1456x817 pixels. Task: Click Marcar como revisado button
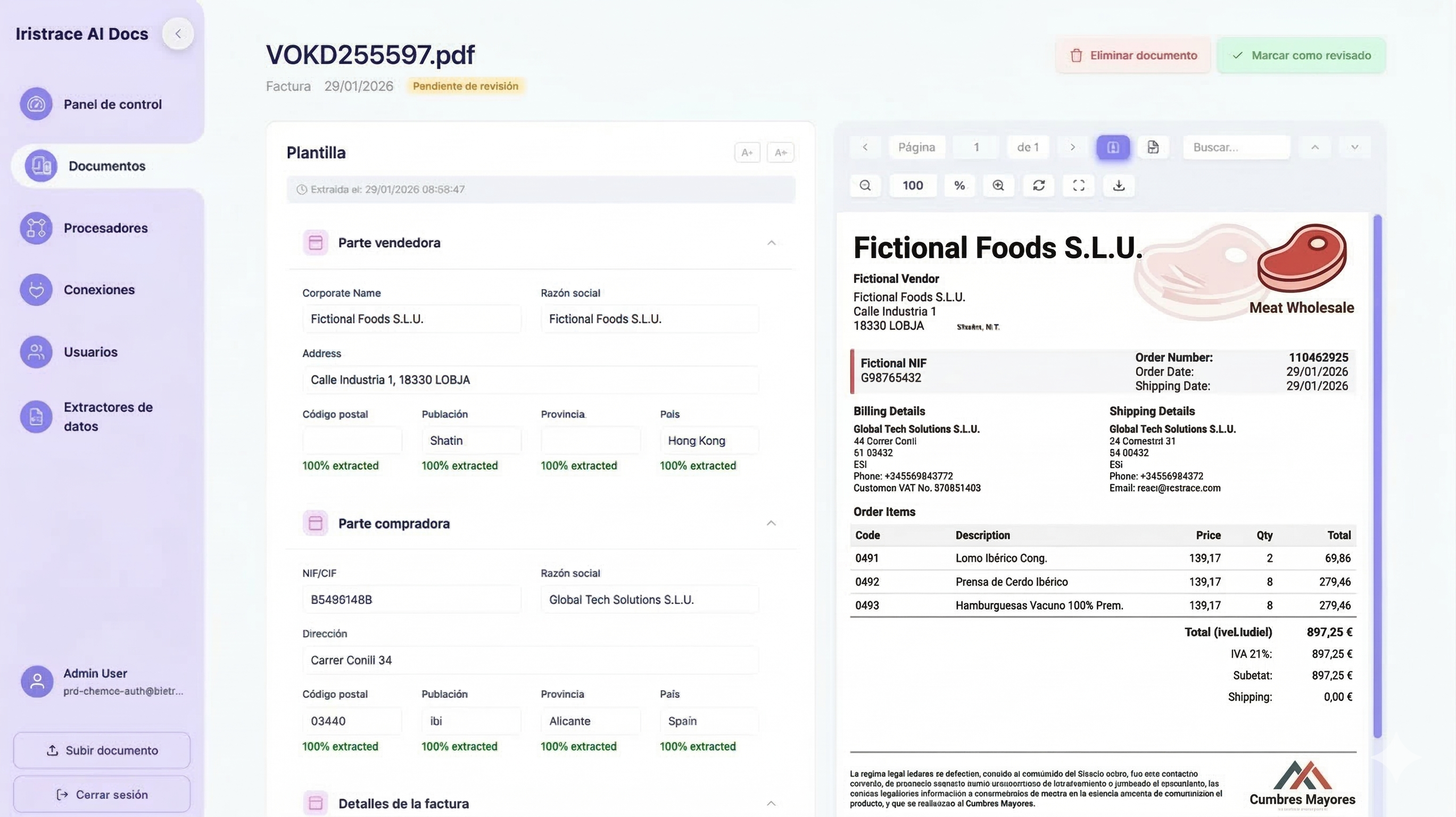[1301, 55]
